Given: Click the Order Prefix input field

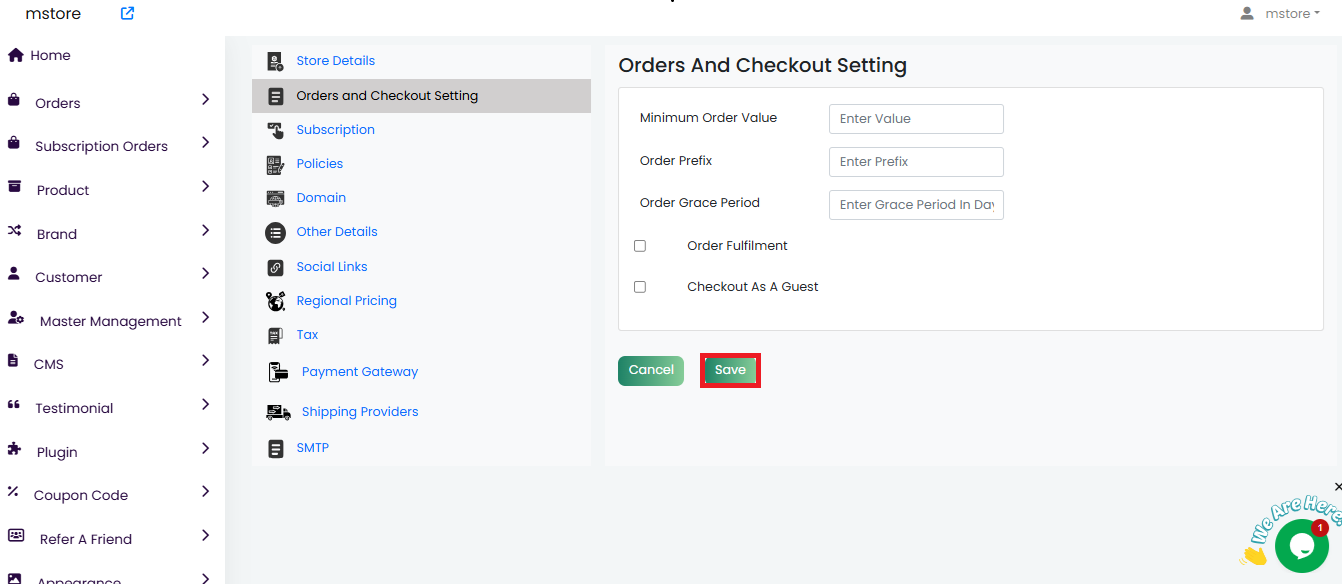Looking at the screenshot, I should point(915,162).
